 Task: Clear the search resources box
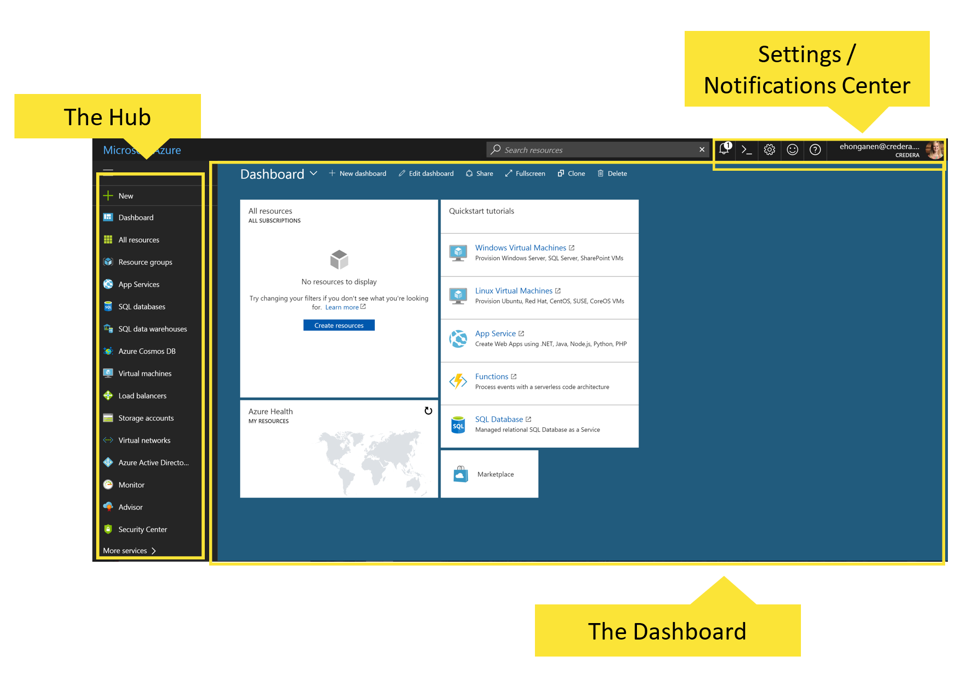pos(702,149)
